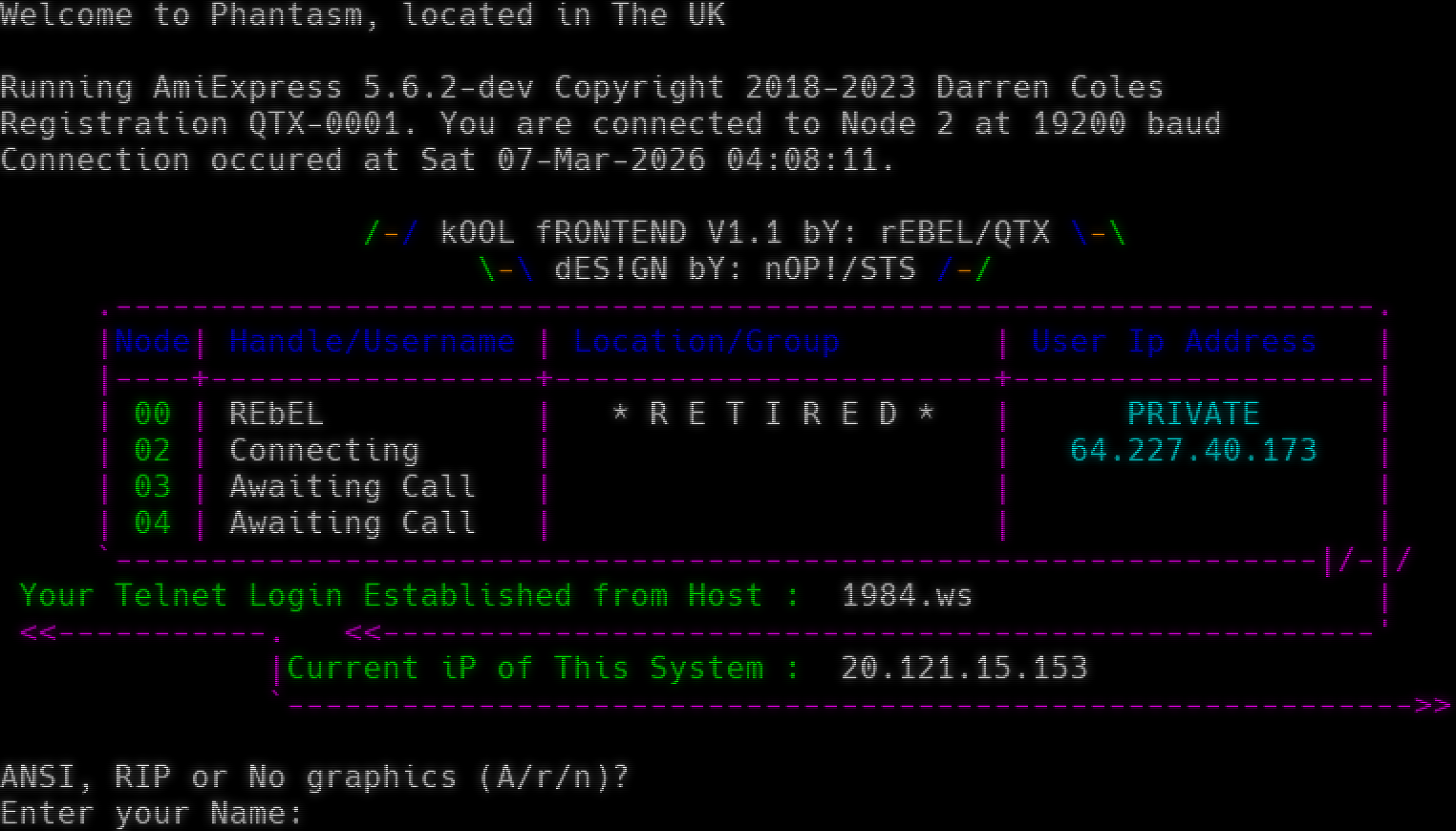The width and height of the screenshot is (1456, 831).
Task: Select the system IP 20.121.15.153
Action: pyautogui.click(x=963, y=668)
